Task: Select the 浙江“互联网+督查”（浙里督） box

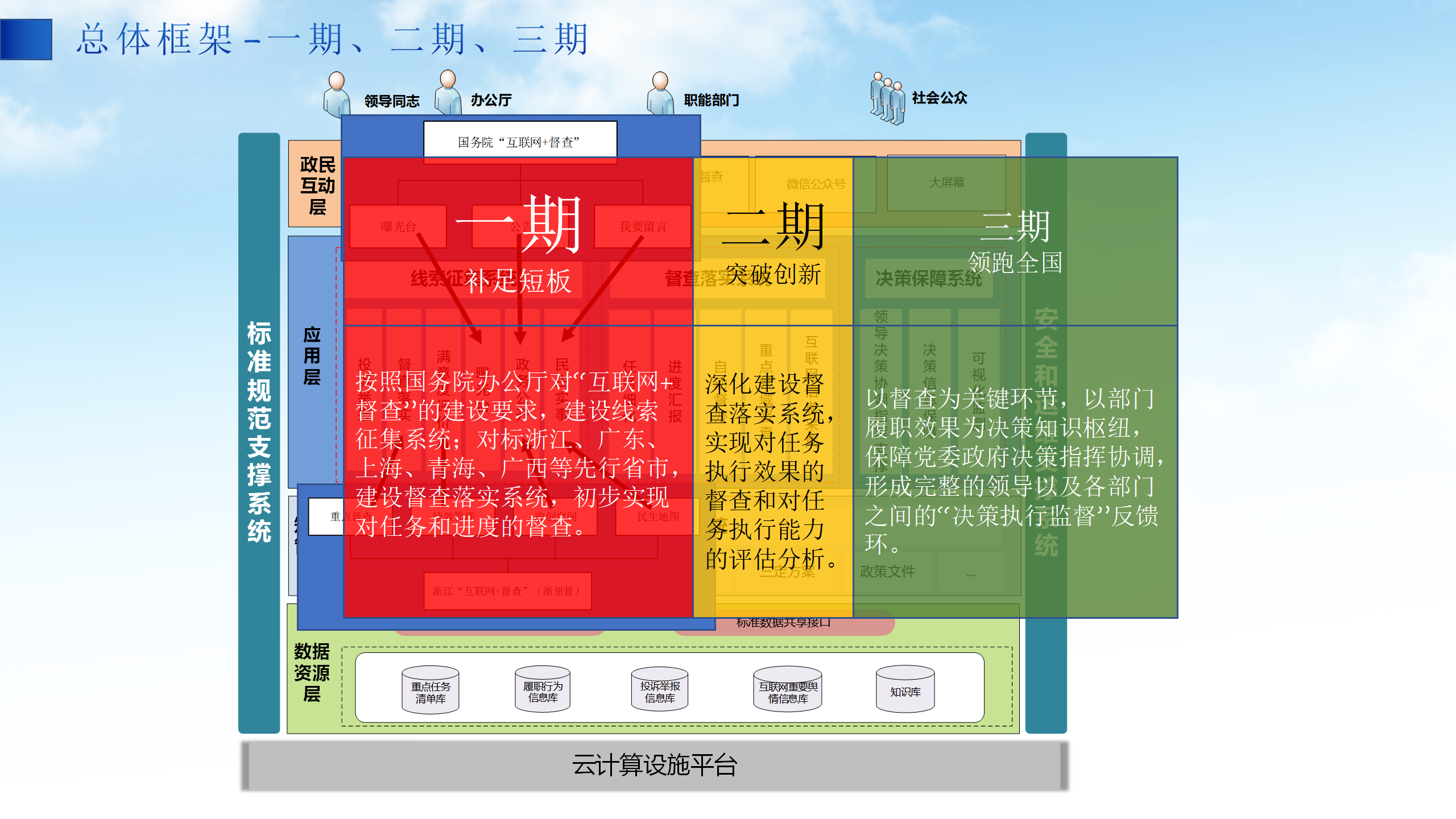Action: (x=507, y=591)
